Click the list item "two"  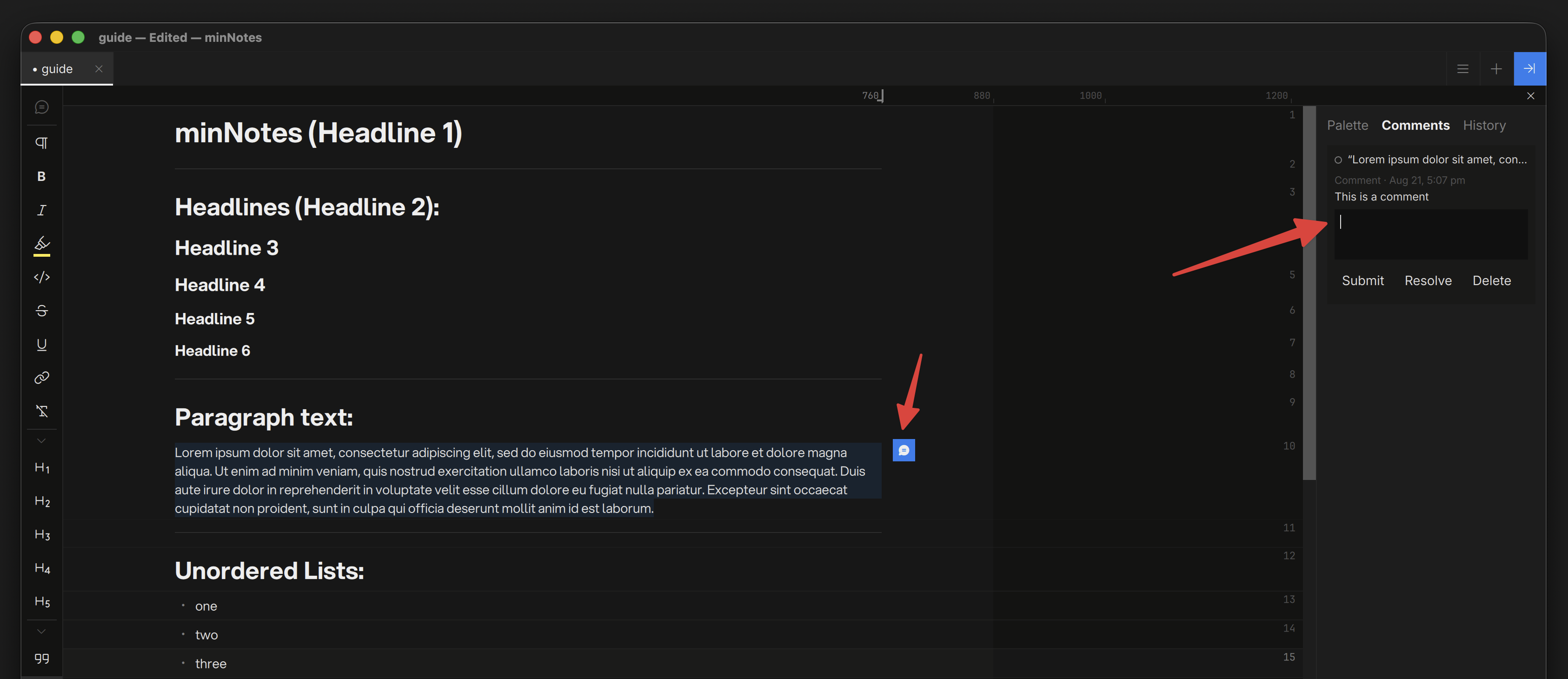point(206,635)
